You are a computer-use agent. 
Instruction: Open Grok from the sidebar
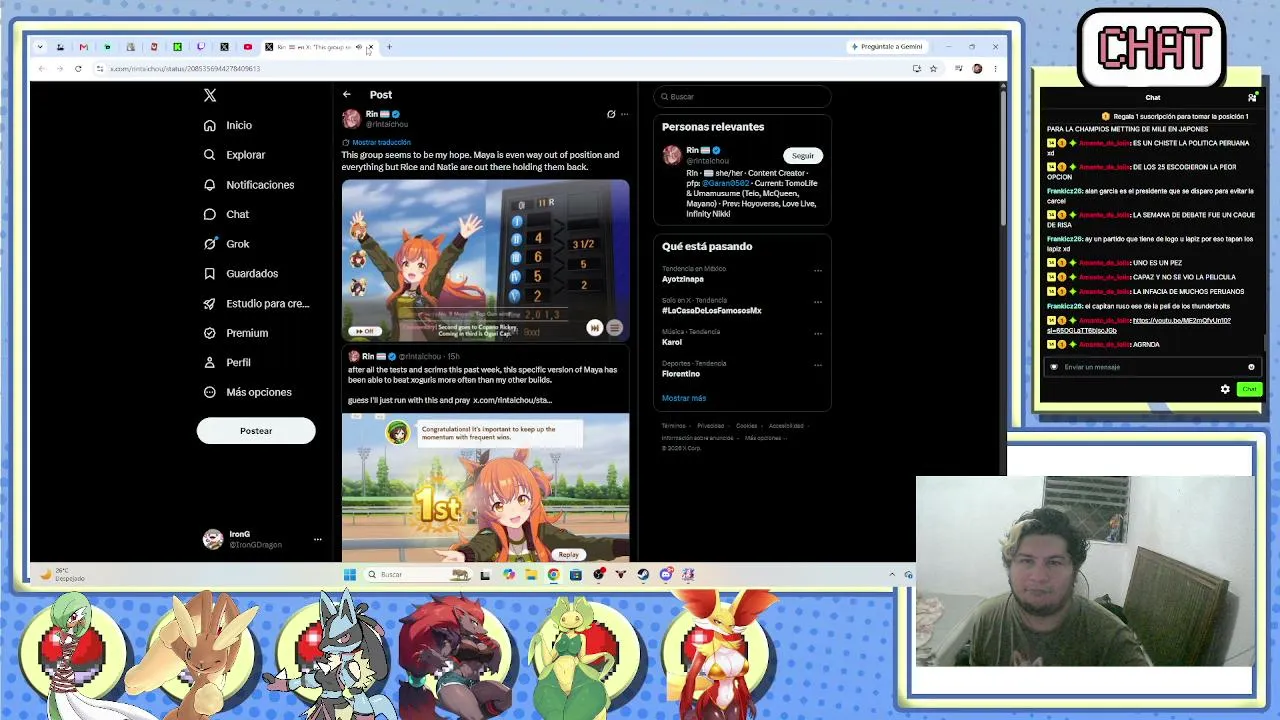(226, 244)
